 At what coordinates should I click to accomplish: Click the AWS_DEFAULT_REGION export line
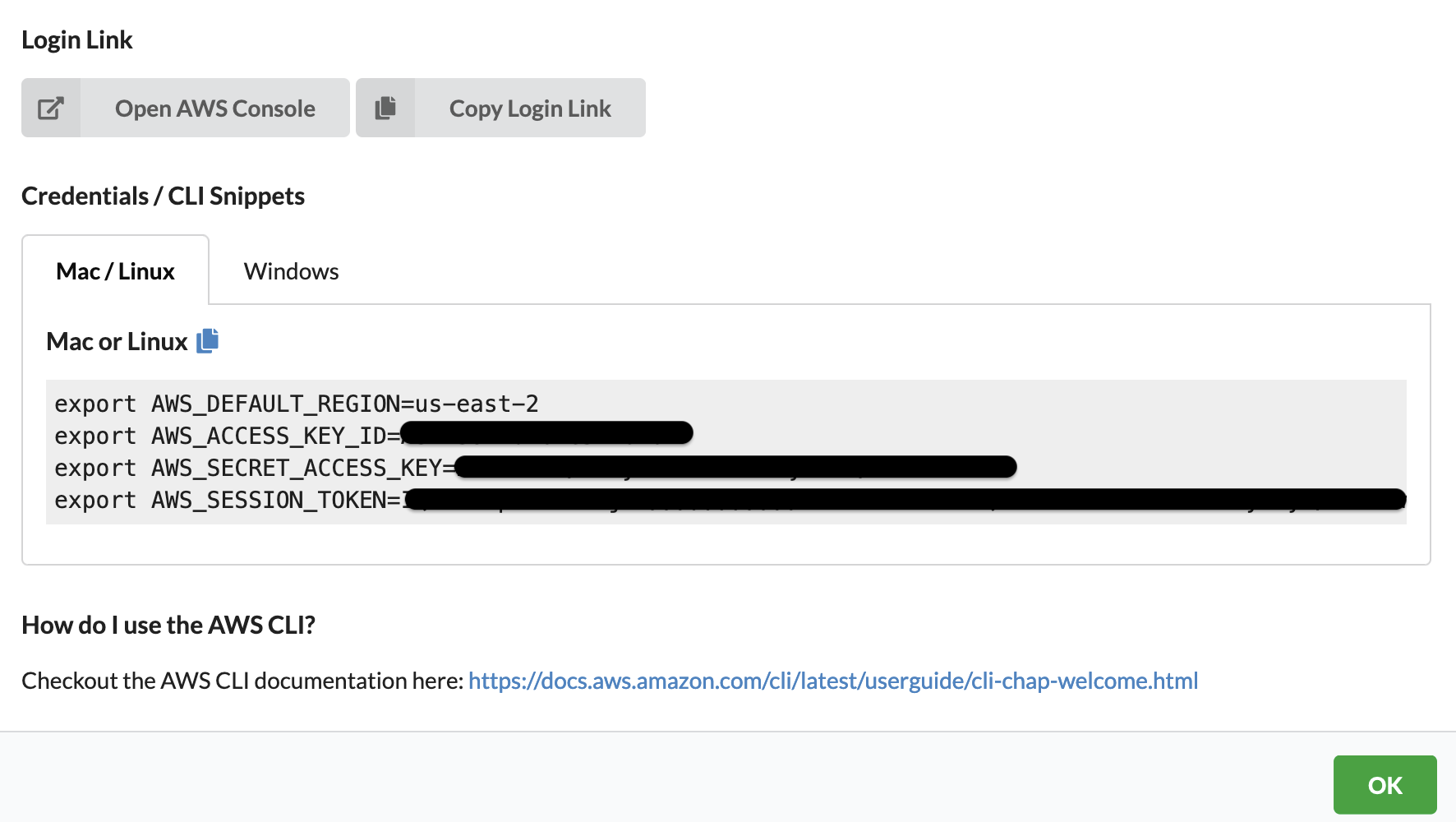297,404
